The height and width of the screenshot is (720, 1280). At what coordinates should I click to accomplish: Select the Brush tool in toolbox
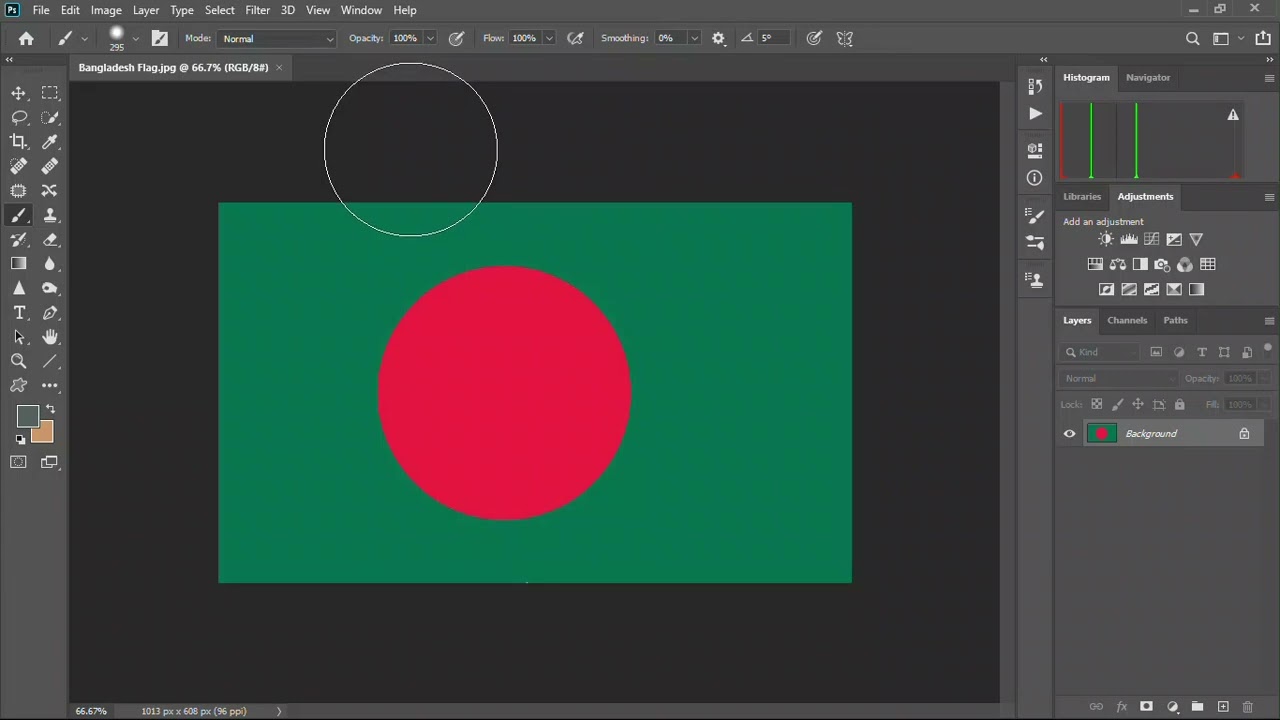[x=19, y=215]
